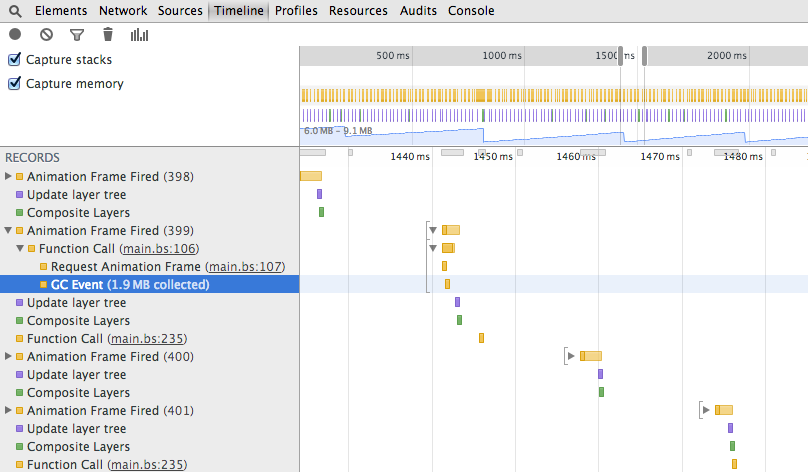Viewport: 808px width, 472px height.
Task: Follow the main.bs:106 link
Action: [159, 249]
